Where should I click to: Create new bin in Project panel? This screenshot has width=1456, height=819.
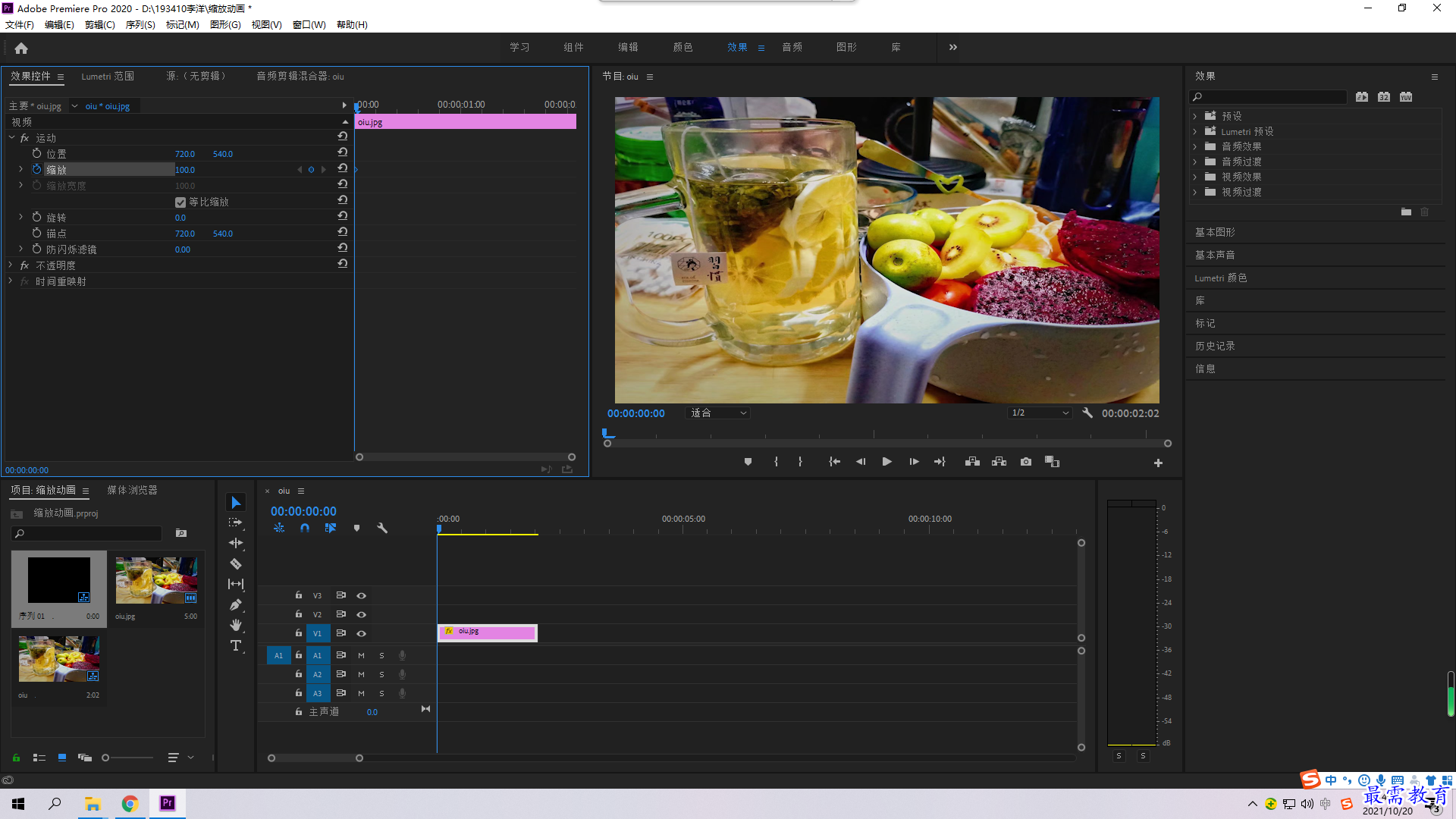tap(181, 534)
